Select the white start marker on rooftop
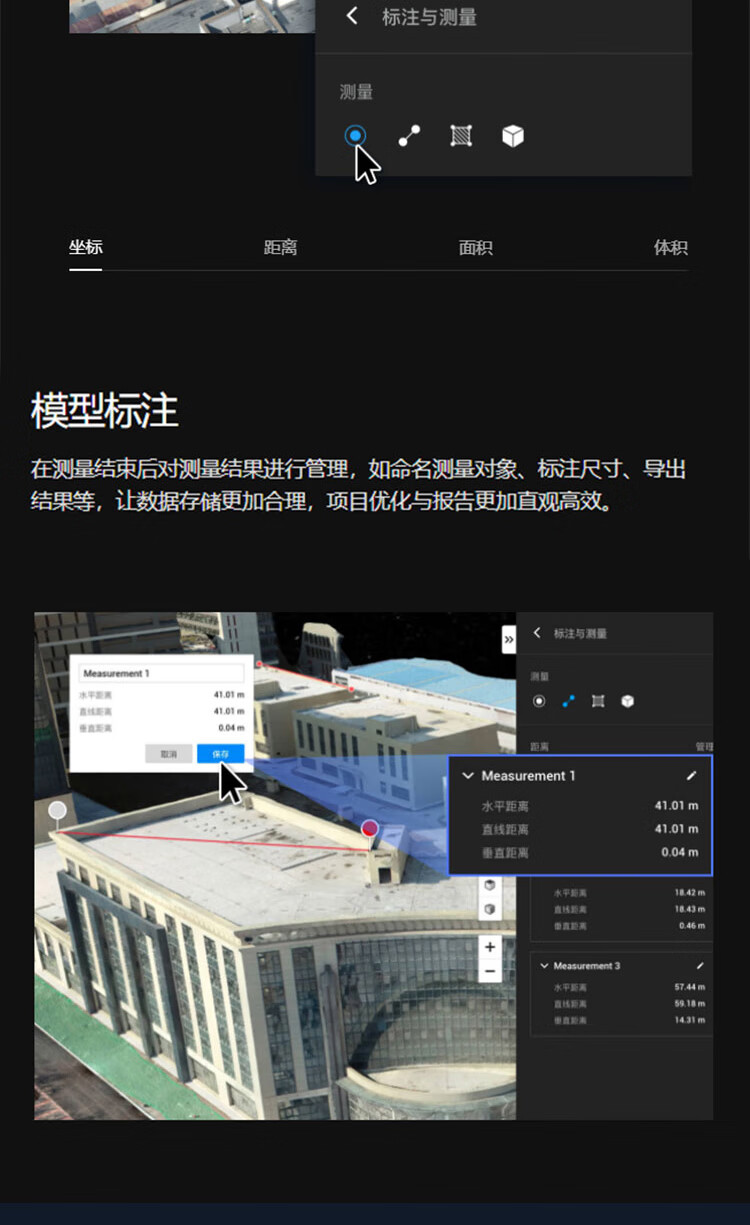 pyautogui.click(x=58, y=811)
